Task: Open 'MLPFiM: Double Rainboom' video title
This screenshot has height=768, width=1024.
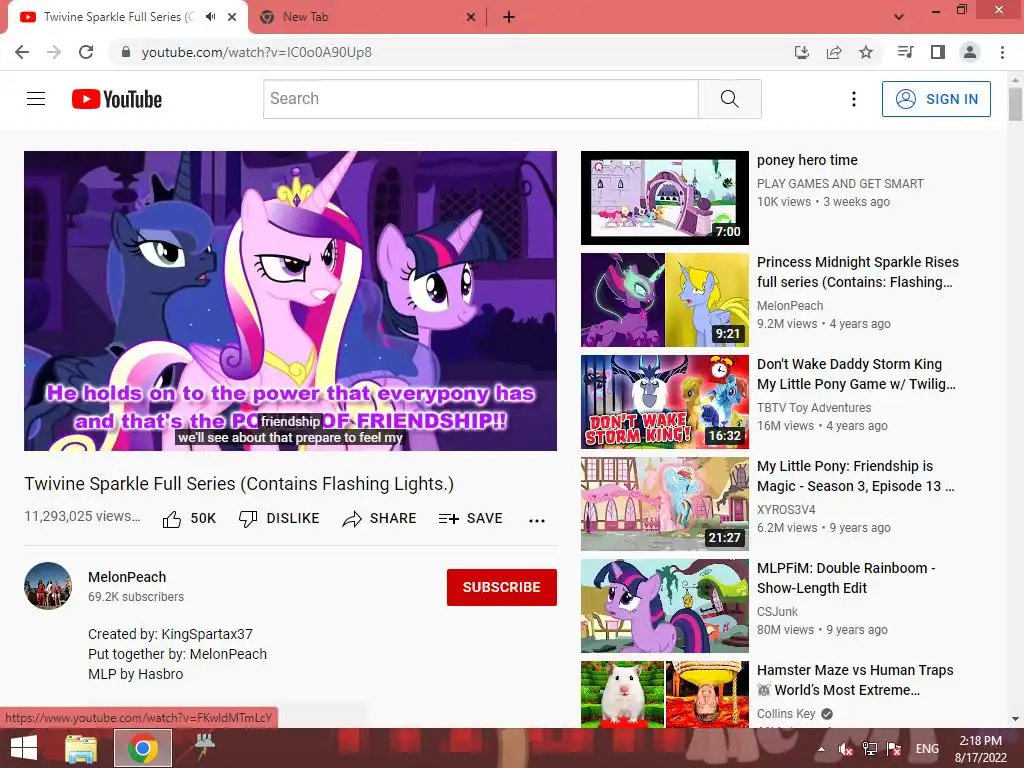Action: coord(846,578)
